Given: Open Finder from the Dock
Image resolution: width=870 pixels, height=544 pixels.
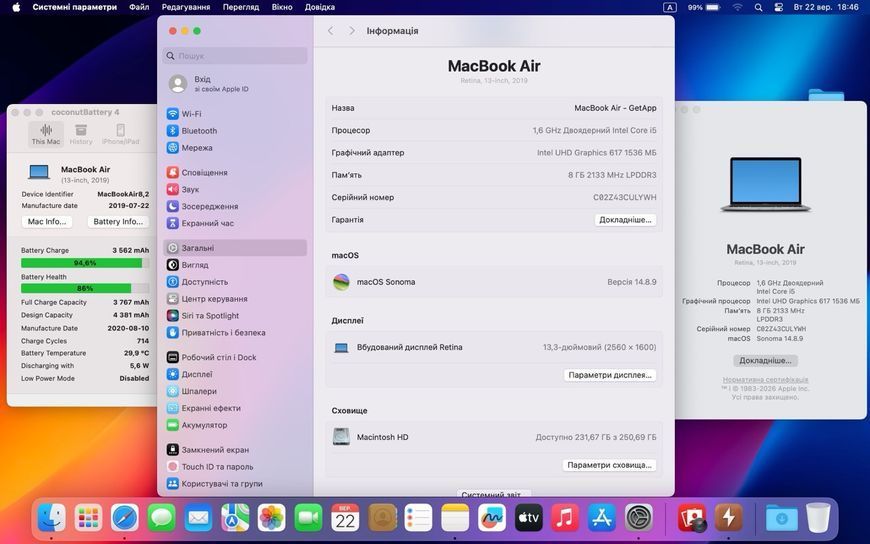Looking at the screenshot, I should tap(52, 518).
